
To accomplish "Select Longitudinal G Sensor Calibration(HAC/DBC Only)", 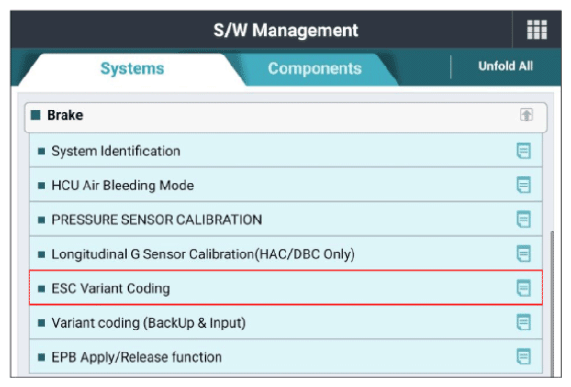I will 286,254.
